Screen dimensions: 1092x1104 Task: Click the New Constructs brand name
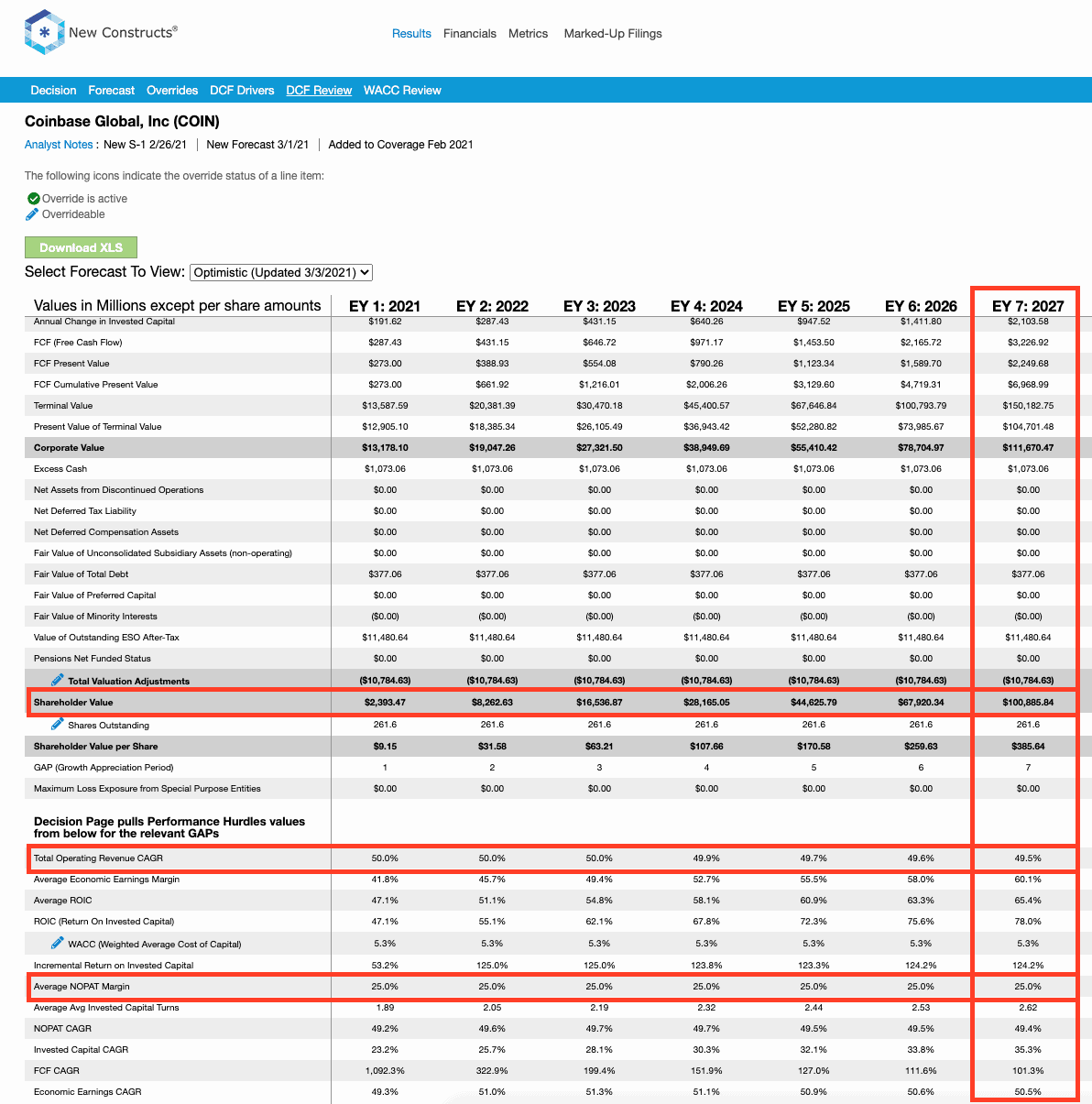(123, 32)
